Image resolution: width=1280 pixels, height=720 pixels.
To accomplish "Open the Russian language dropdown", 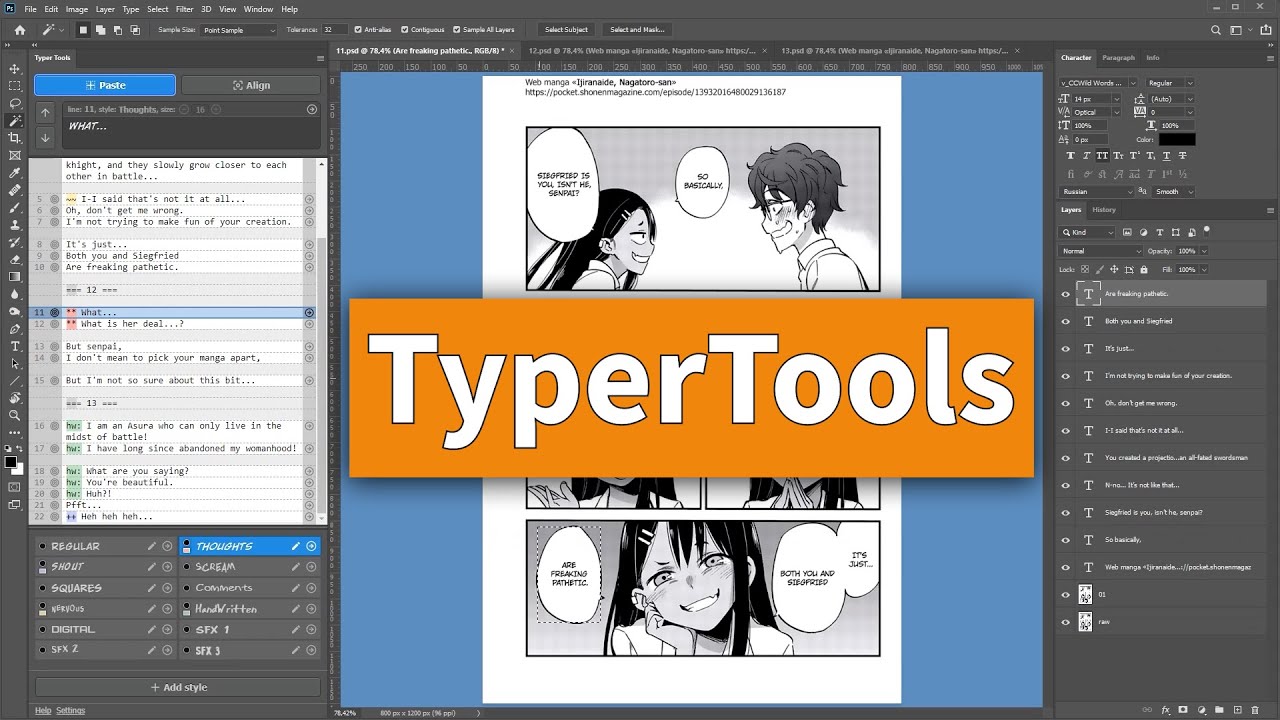I will coord(1097,191).
